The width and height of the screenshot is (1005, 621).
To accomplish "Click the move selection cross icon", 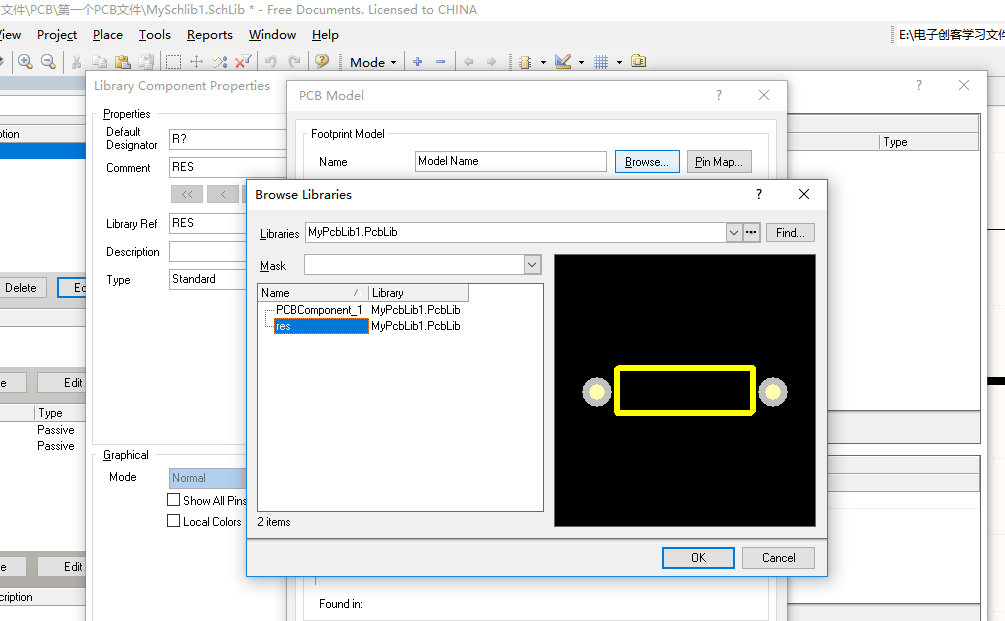I will pyautogui.click(x=197, y=62).
